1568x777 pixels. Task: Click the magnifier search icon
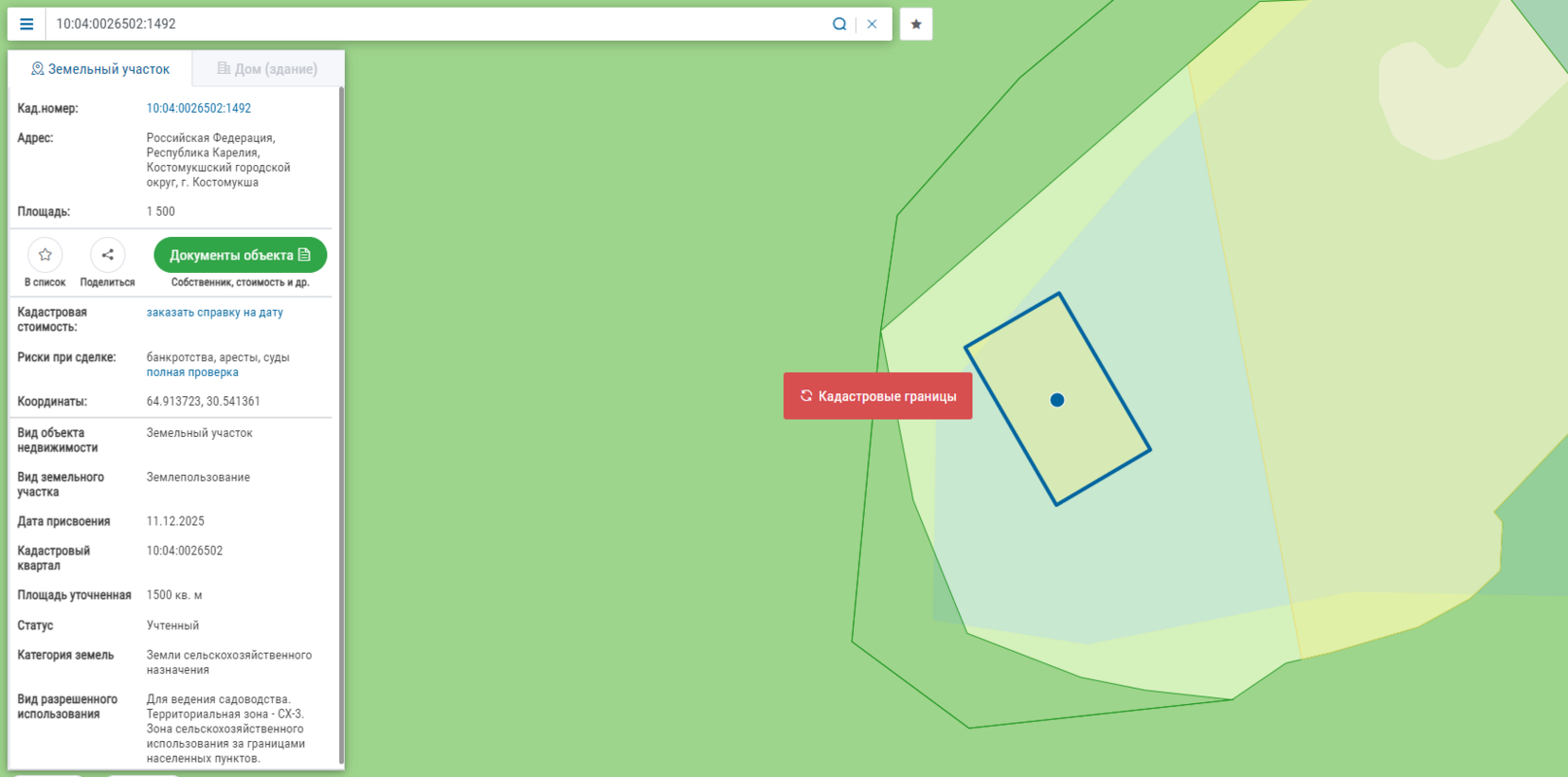tap(838, 25)
